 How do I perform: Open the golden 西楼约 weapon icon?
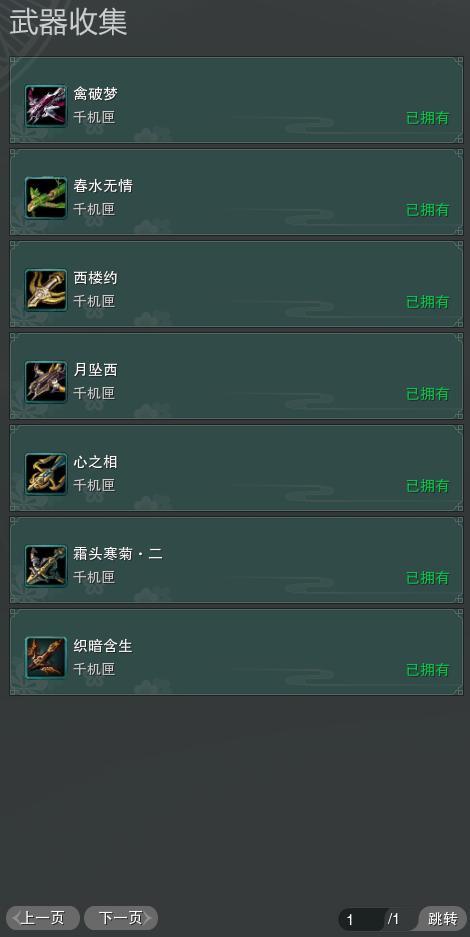(x=46, y=290)
